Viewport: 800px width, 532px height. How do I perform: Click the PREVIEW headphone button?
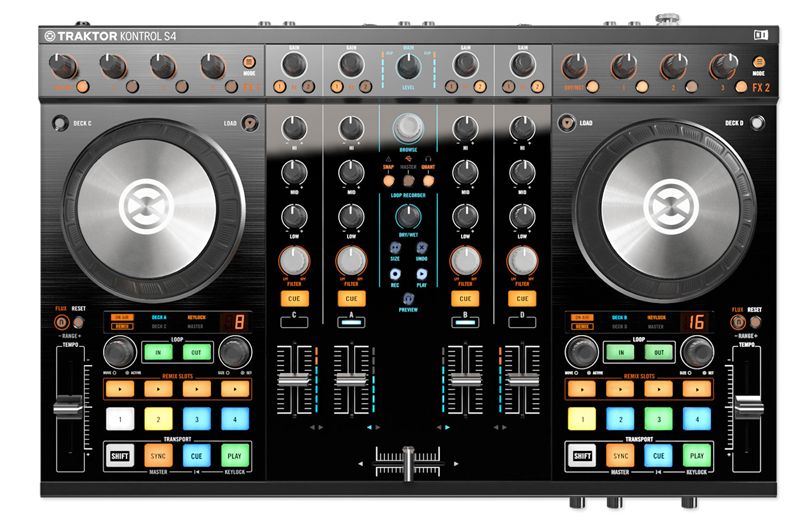[408, 299]
